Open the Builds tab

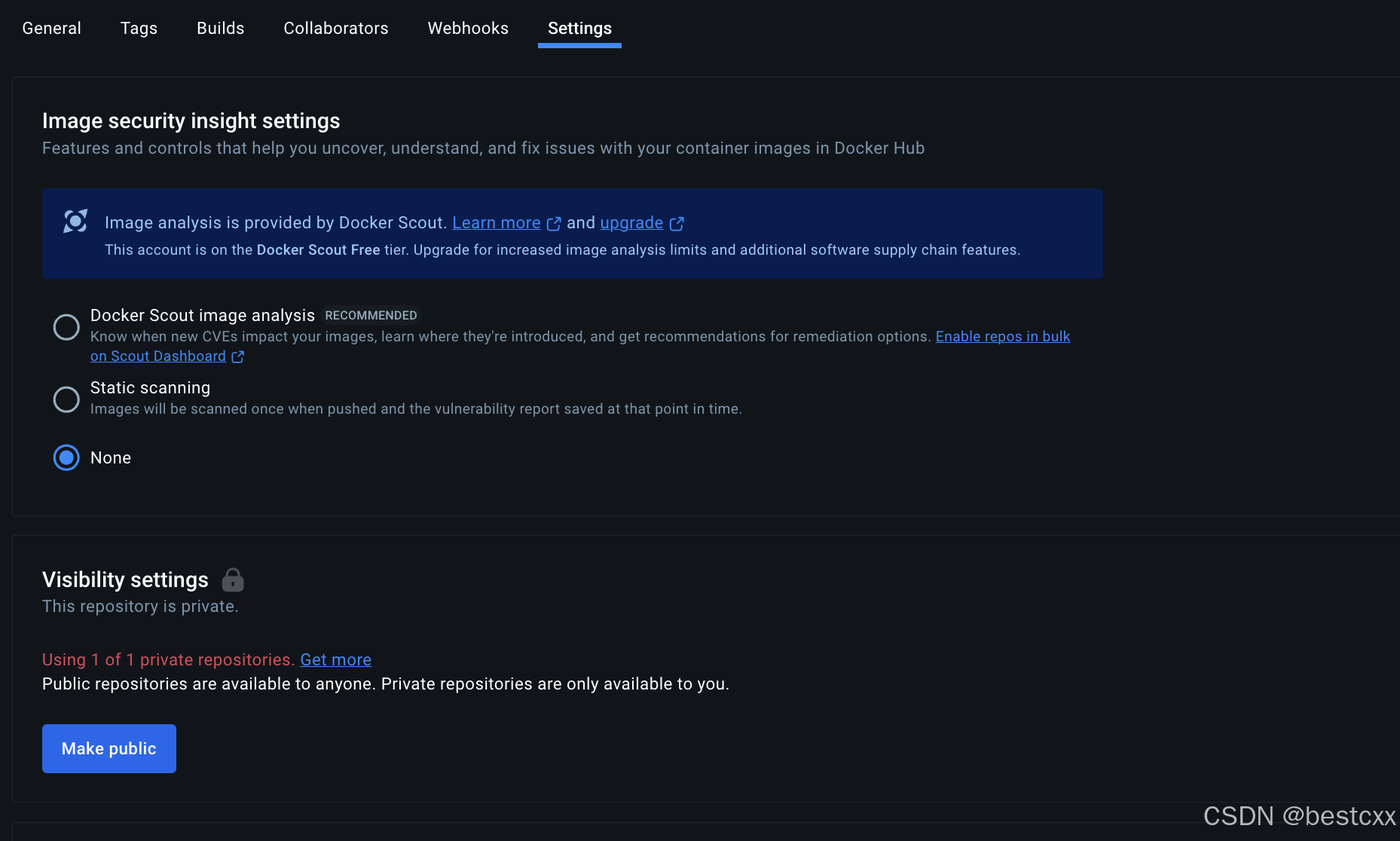(220, 28)
